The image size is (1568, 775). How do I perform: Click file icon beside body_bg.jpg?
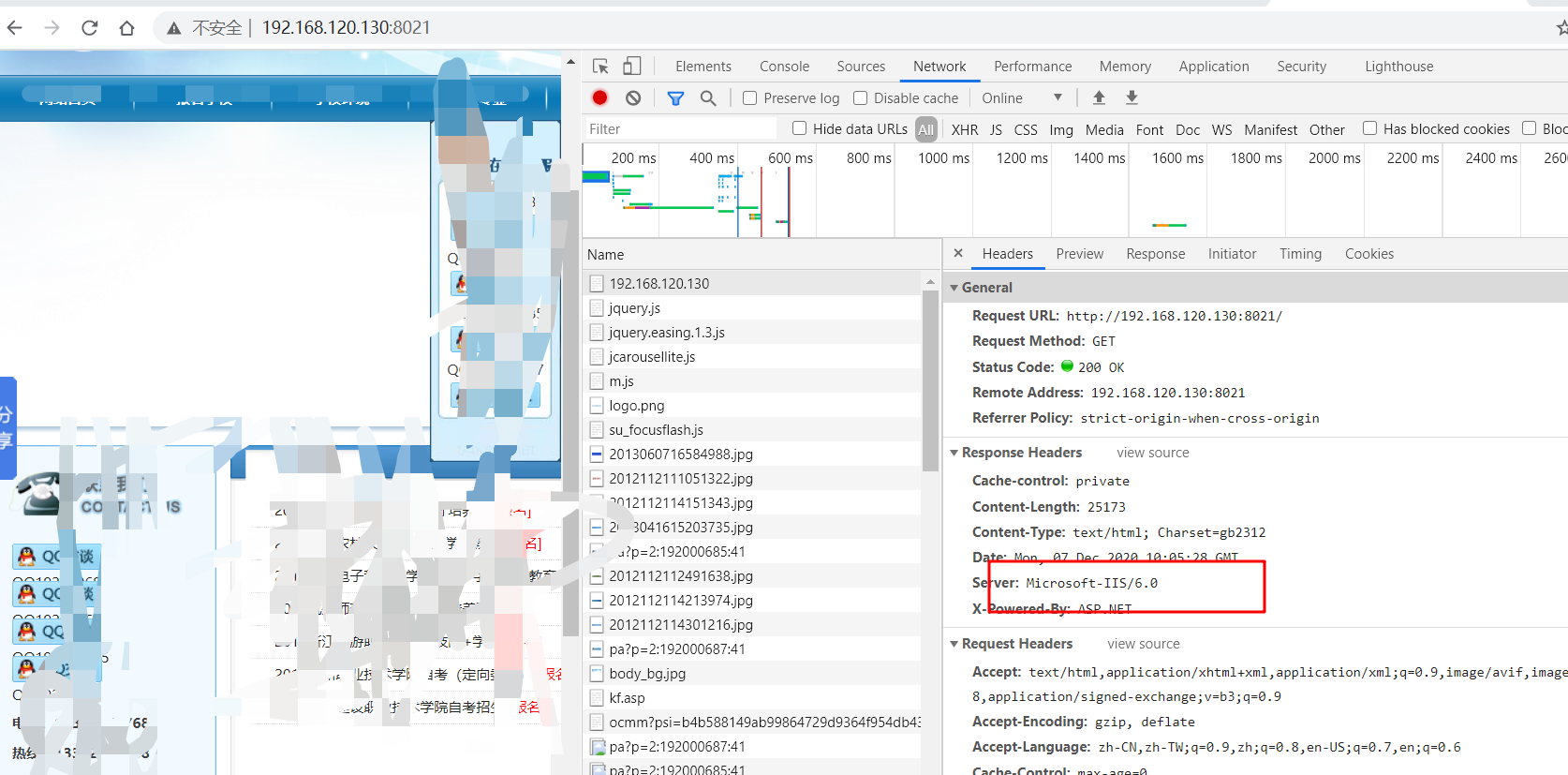click(x=597, y=673)
